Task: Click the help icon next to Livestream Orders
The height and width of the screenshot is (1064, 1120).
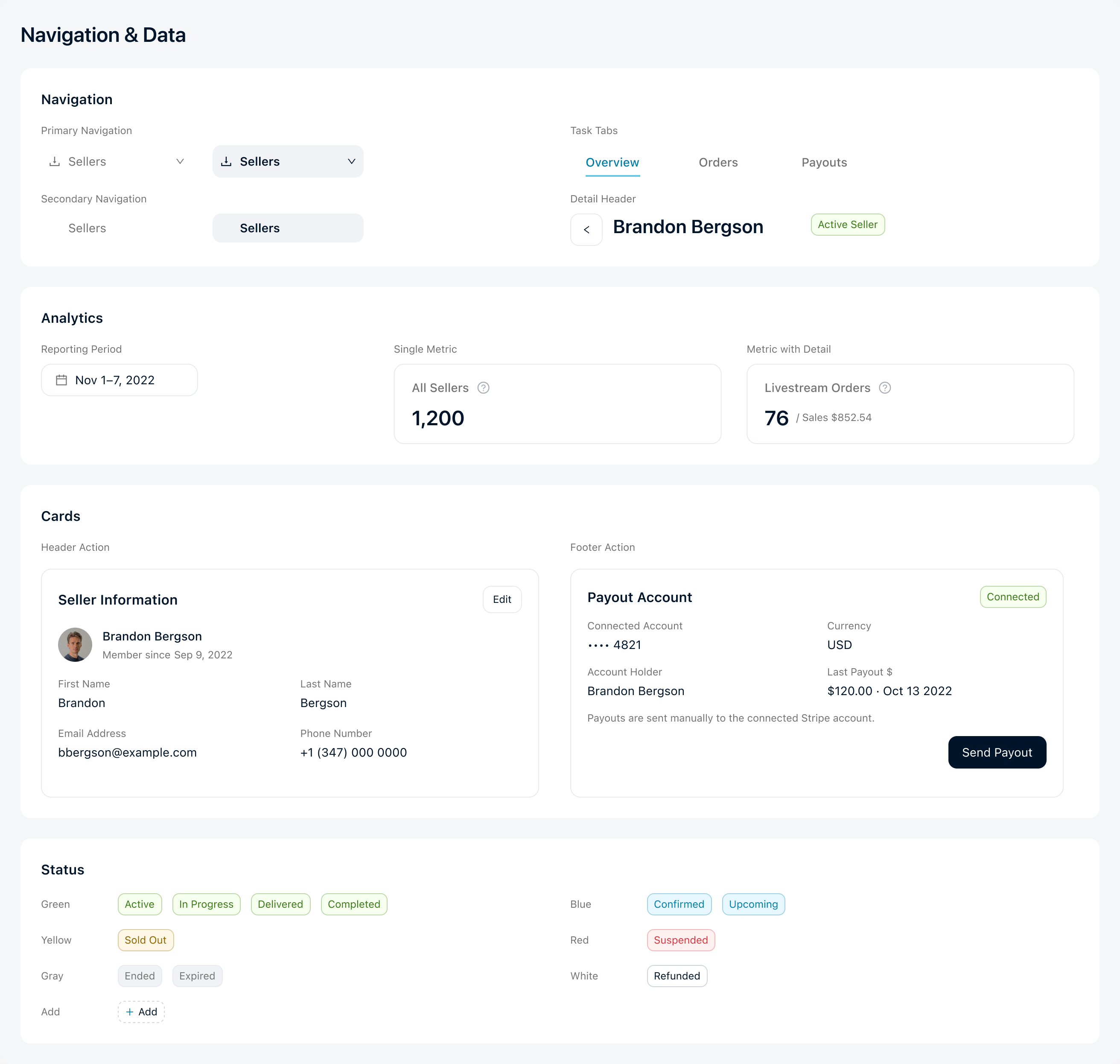Action: tap(885, 388)
